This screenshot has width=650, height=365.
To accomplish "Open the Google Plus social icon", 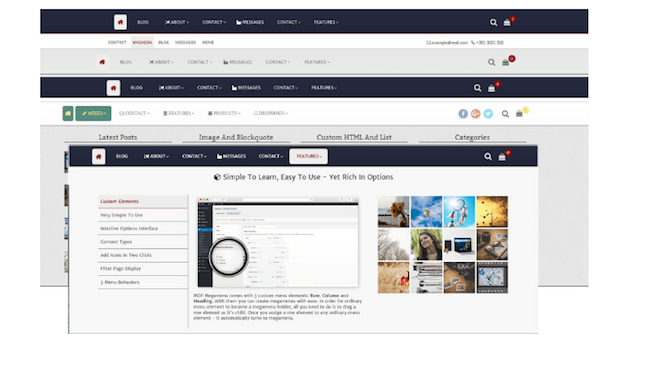I will tap(475, 114).
